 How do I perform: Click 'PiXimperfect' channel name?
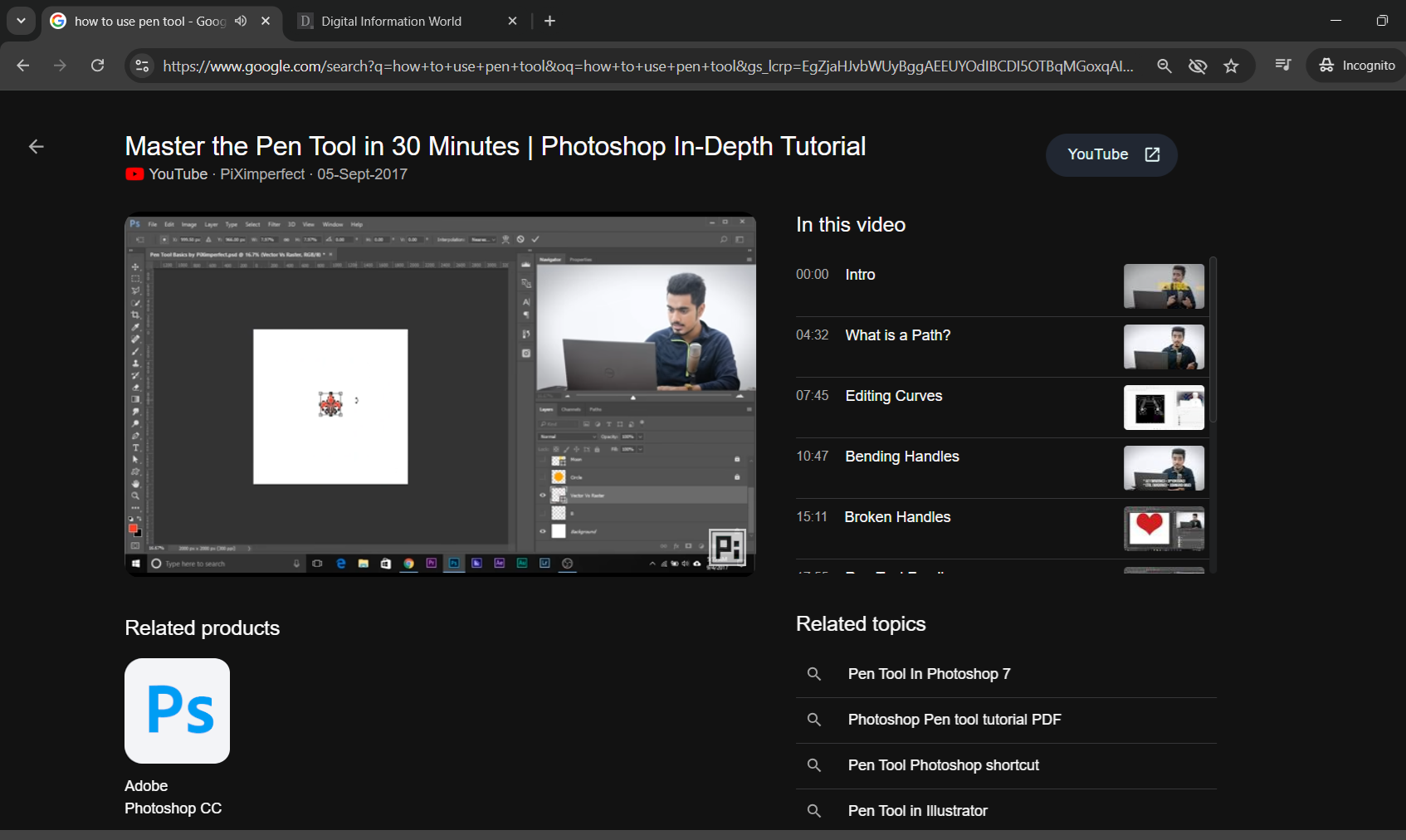tap(262, 174)
